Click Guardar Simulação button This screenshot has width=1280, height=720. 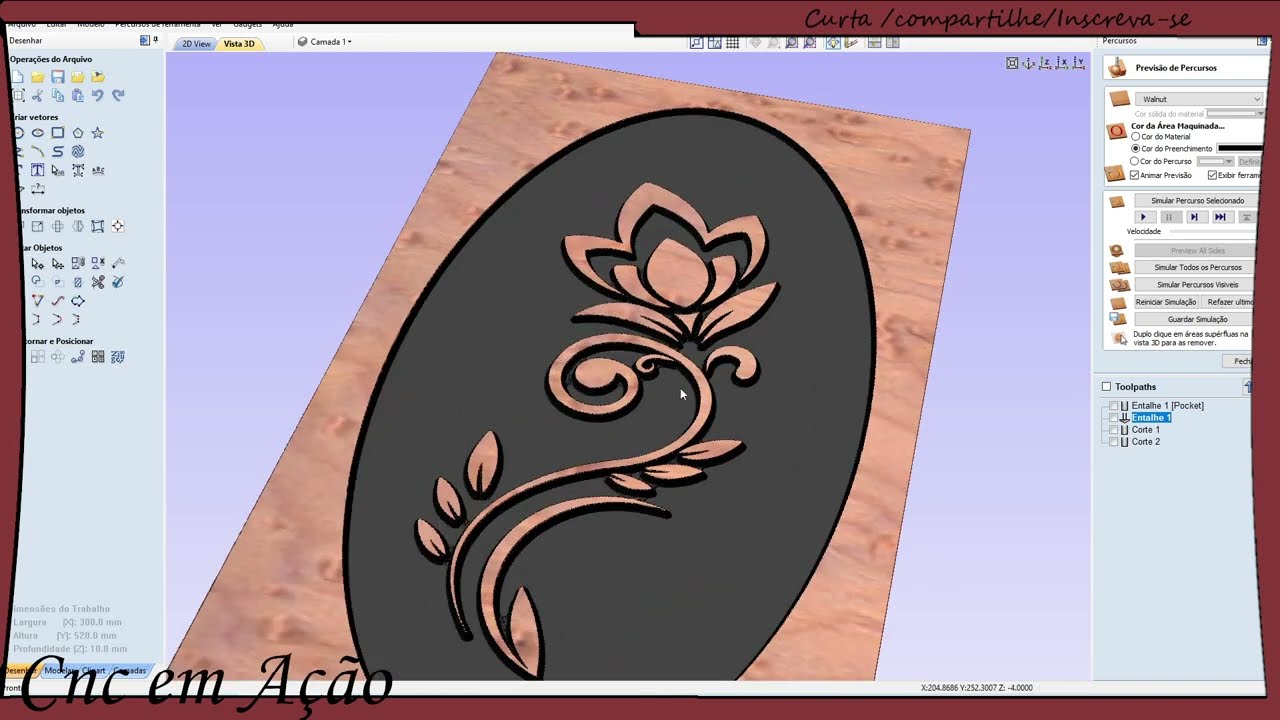1197,319
